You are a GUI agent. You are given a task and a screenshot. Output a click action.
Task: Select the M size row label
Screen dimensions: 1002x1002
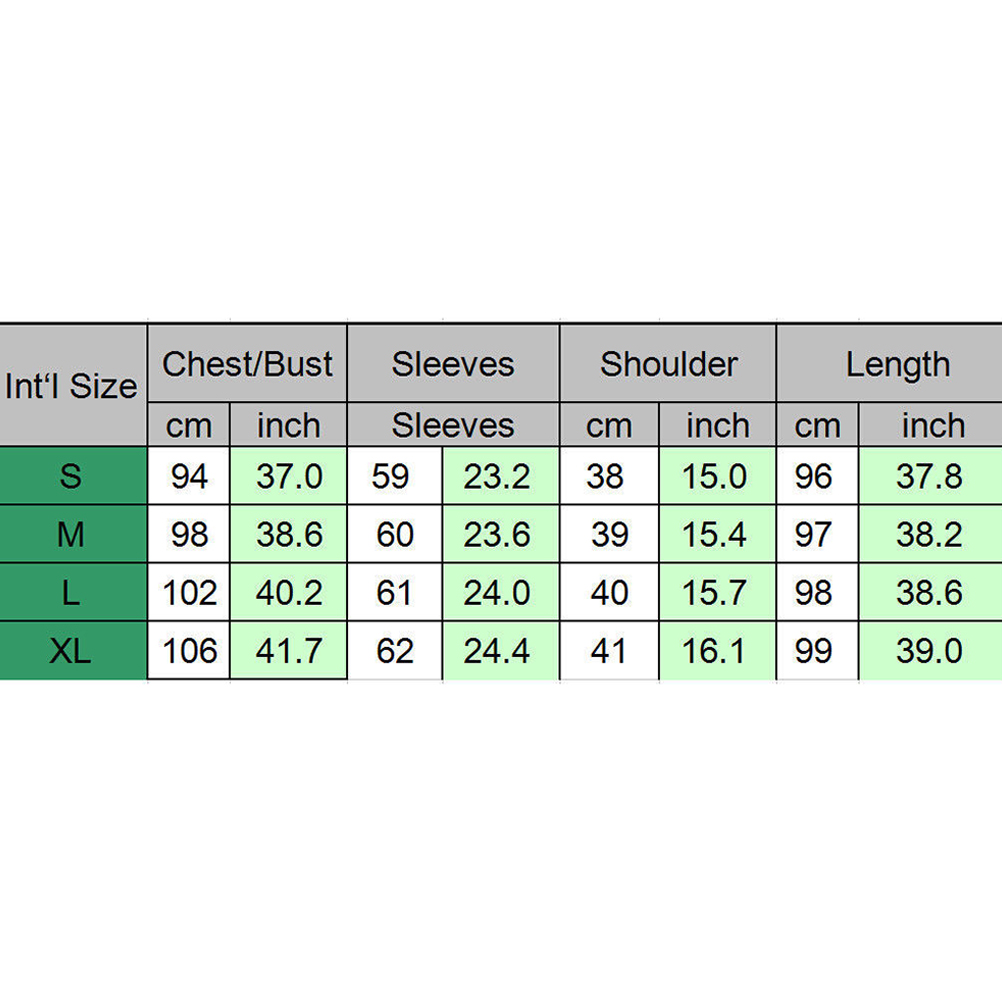[x=72, y=535]
